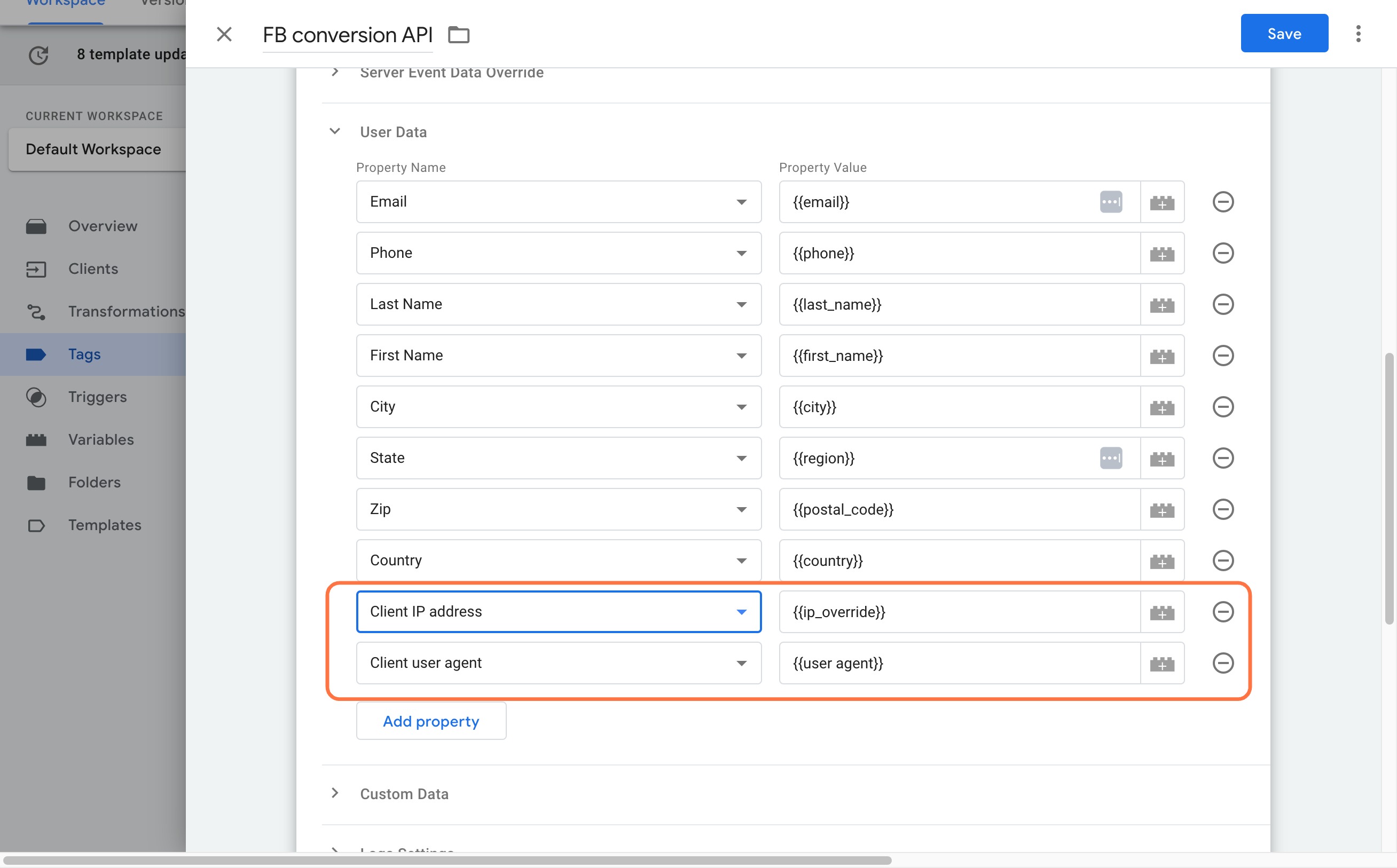Open Variables in the sidebar
Image resolution: width=1397 pixels, height=868 pixels.
93,440
